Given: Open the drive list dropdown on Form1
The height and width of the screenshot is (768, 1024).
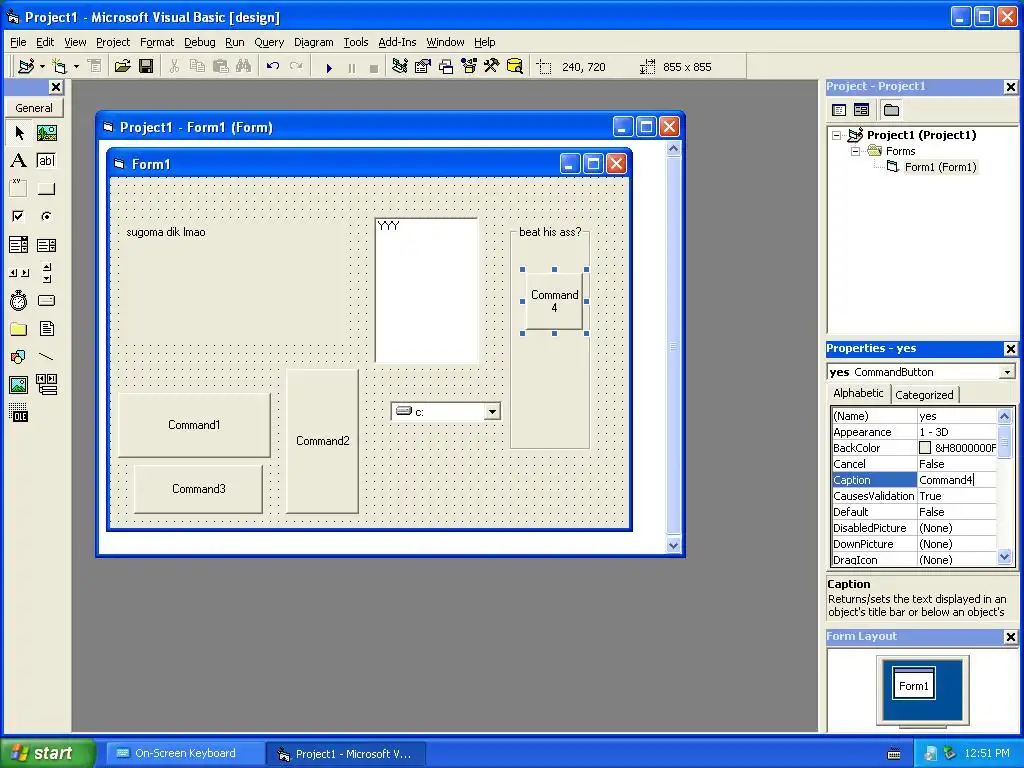Looking at the screenshot, I should tap(492, 411).
